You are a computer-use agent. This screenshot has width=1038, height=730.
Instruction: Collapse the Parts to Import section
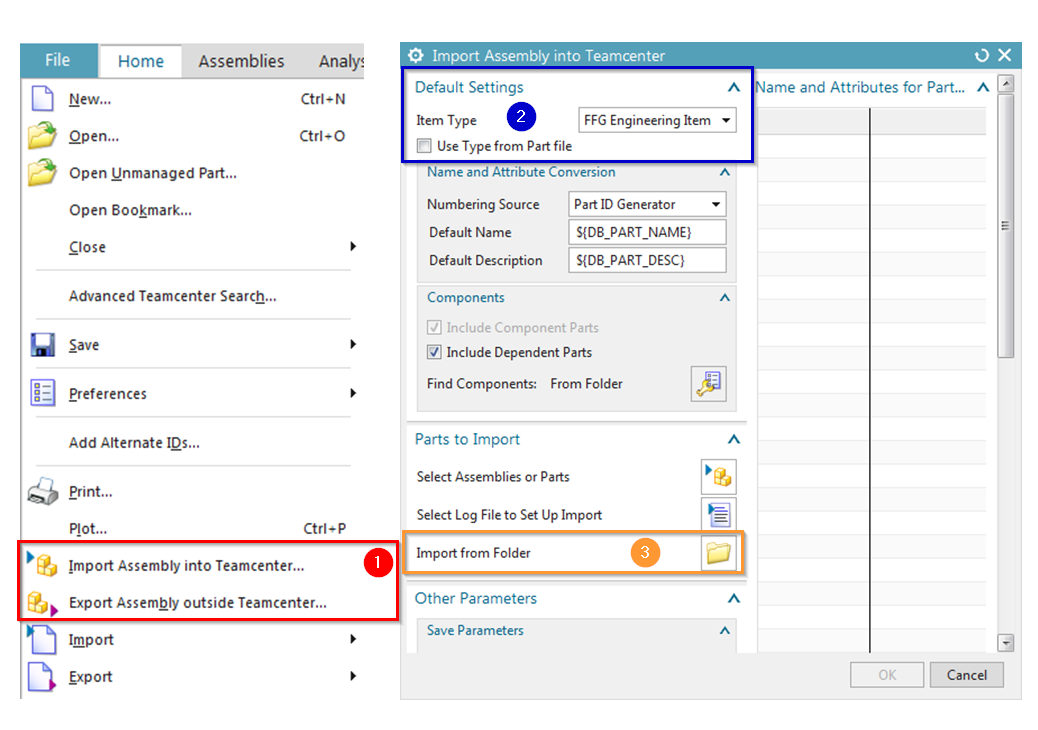click(734, 440)
